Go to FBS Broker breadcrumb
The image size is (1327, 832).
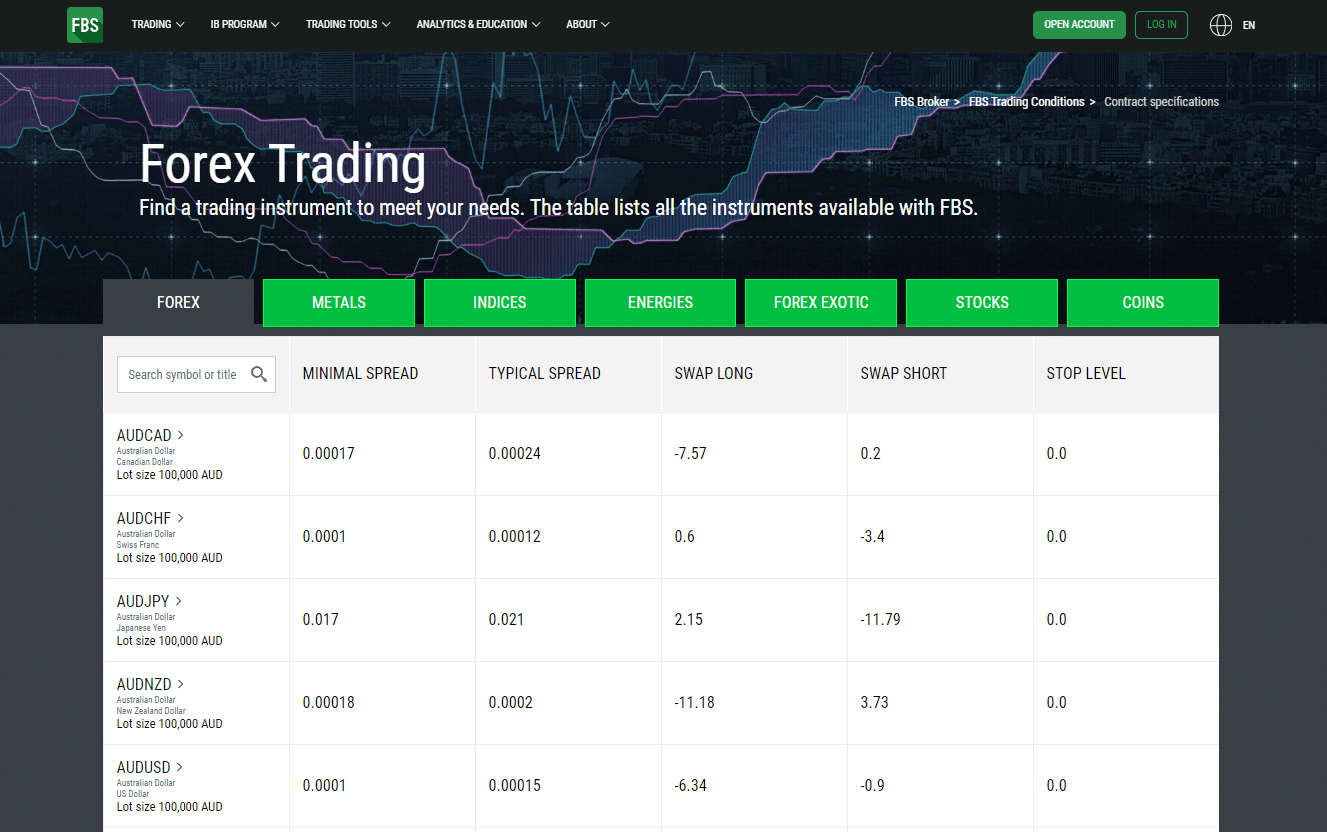click(x=921, y=102)
